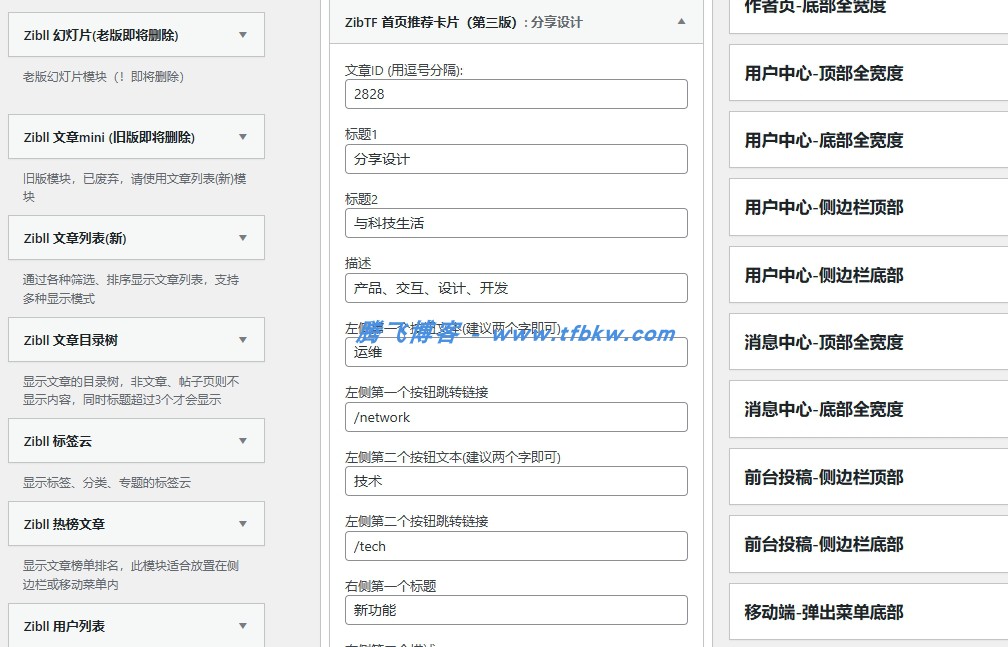
Task: Open the 消息中心-底部全宽度 widget area
Action: point(868,409)
